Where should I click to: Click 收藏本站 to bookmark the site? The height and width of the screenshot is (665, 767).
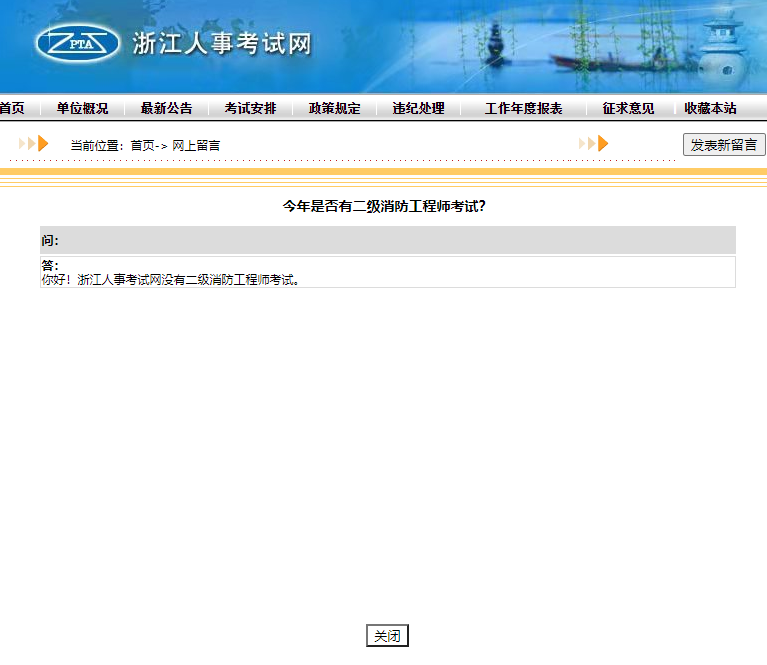pos(710,108)
